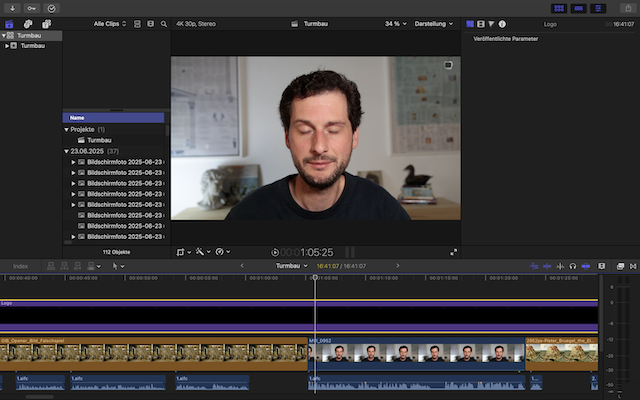Collapse the 23.06.2025 date group
This screenshot has height=400, width=640.
(66, 151)
